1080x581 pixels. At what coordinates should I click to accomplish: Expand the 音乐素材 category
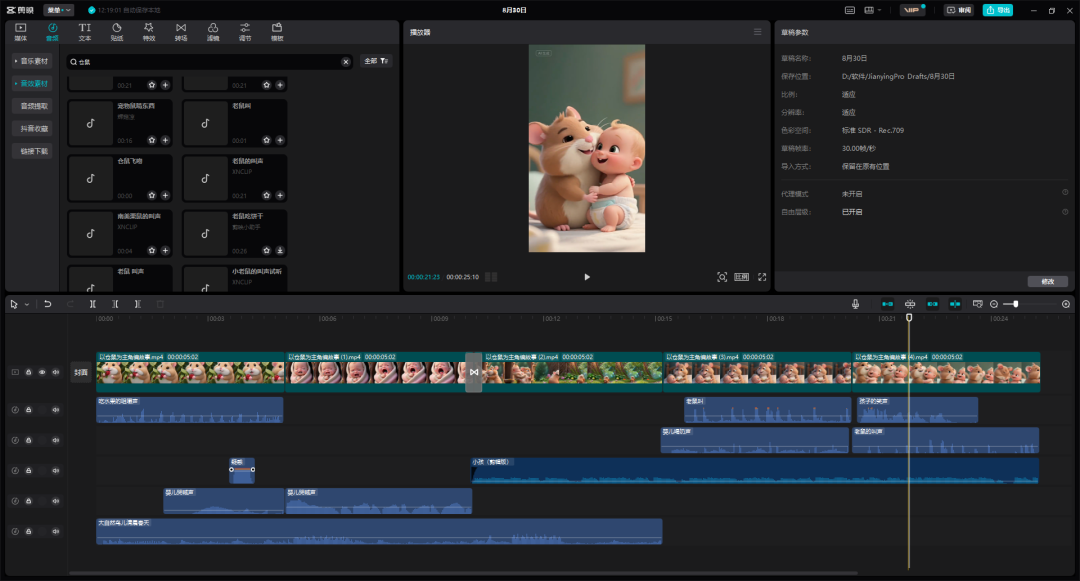point(32,61)
